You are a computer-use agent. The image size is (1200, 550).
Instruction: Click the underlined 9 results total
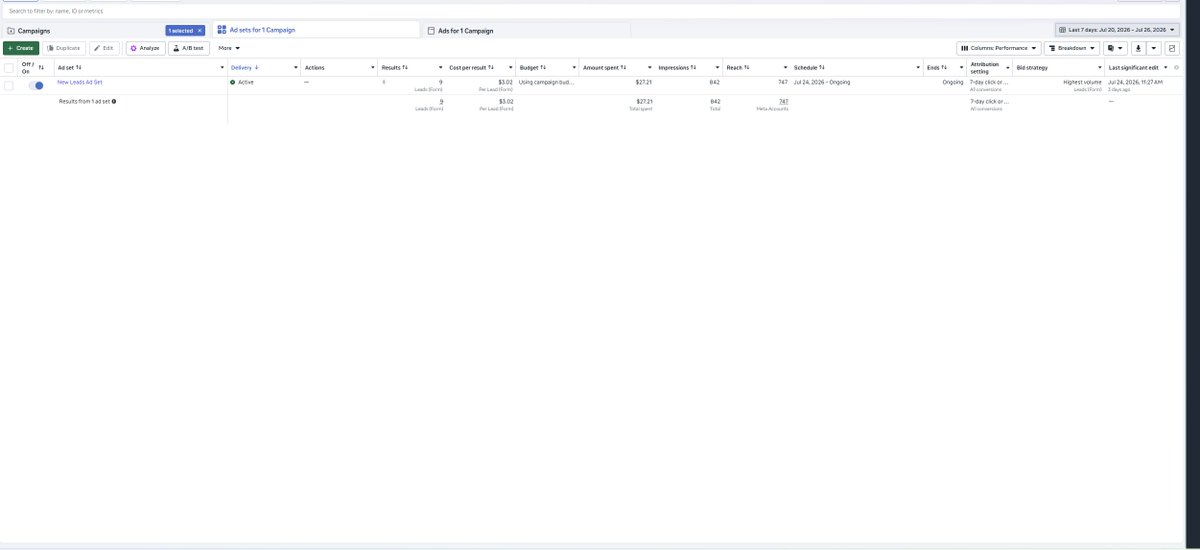(441, 101)
